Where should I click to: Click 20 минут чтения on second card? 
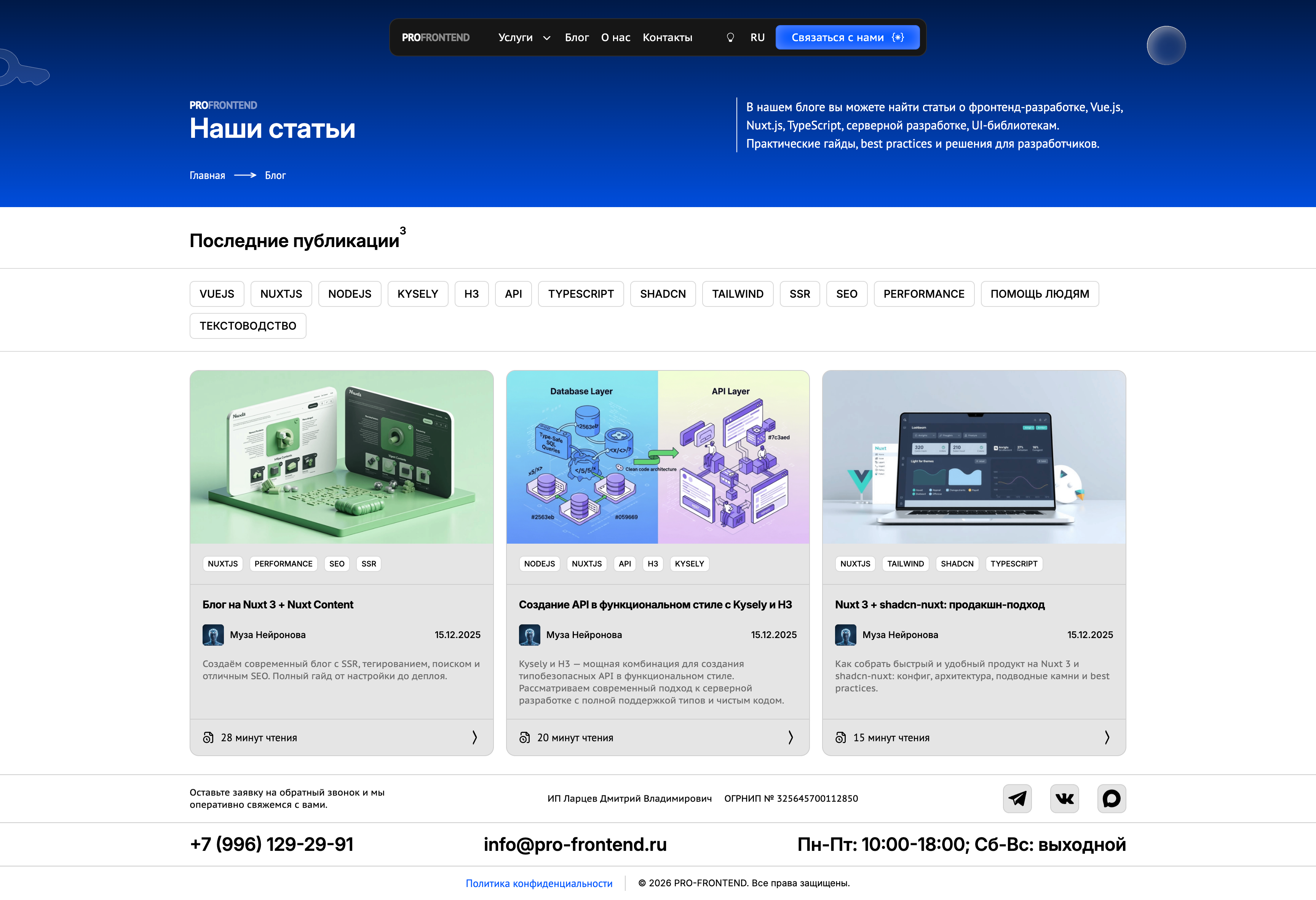(x=575, y=737)
